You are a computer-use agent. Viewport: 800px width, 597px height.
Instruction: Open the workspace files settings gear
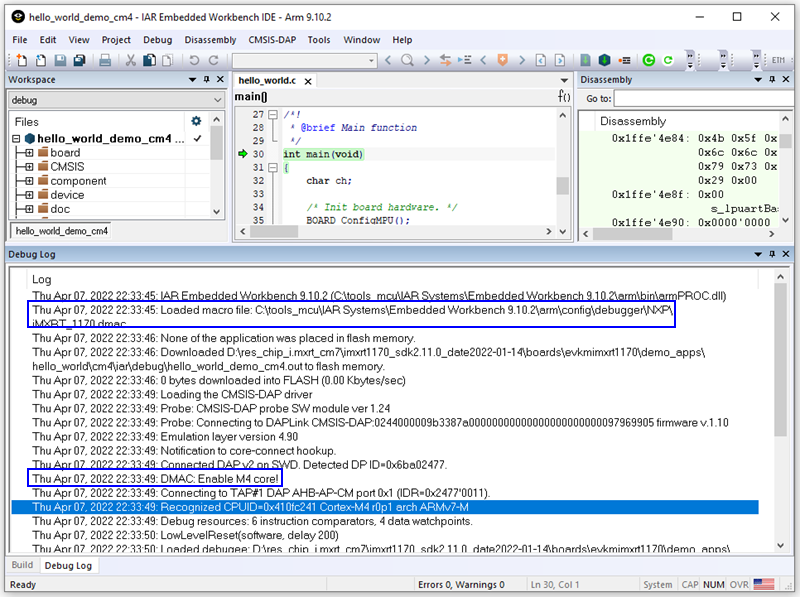[x=196, y=121]
